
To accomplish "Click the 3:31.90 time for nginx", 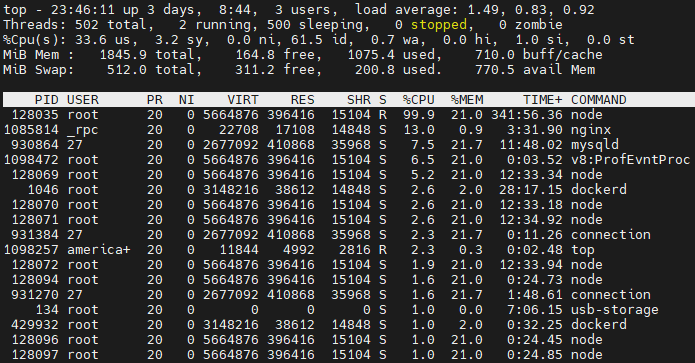I will pyautogui.click(x=535, y=130).
